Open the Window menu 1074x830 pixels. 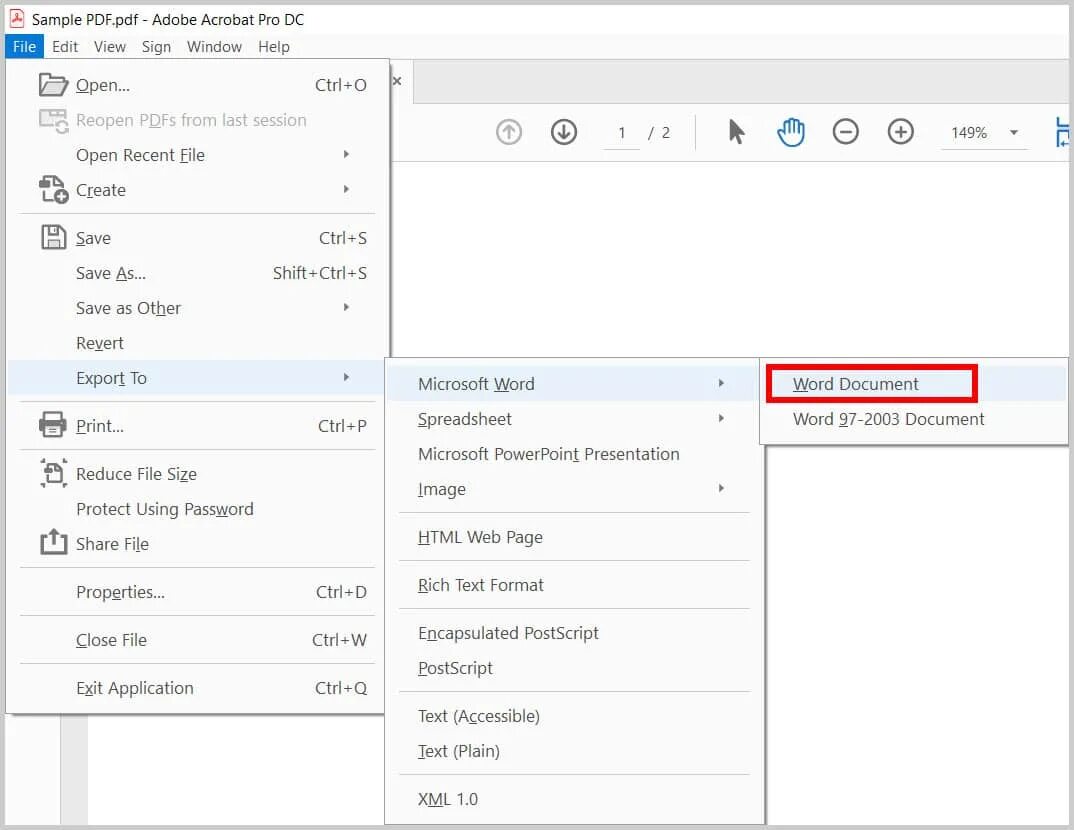(x=214, y=47)
